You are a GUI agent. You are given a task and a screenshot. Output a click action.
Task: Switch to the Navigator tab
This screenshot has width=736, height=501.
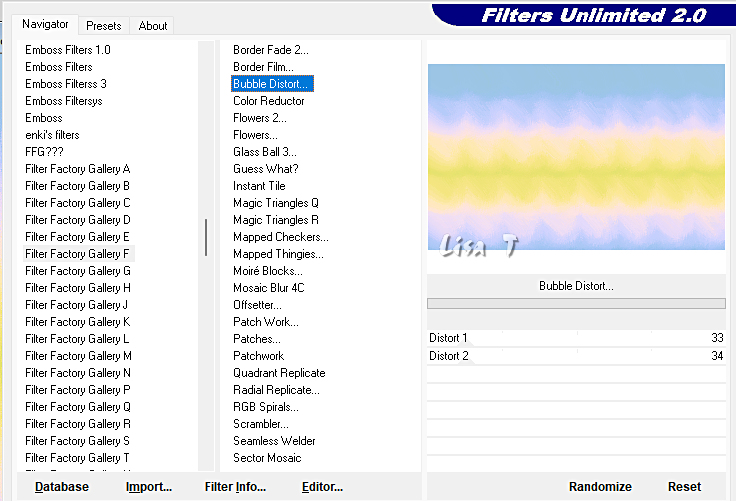[45, 24]
